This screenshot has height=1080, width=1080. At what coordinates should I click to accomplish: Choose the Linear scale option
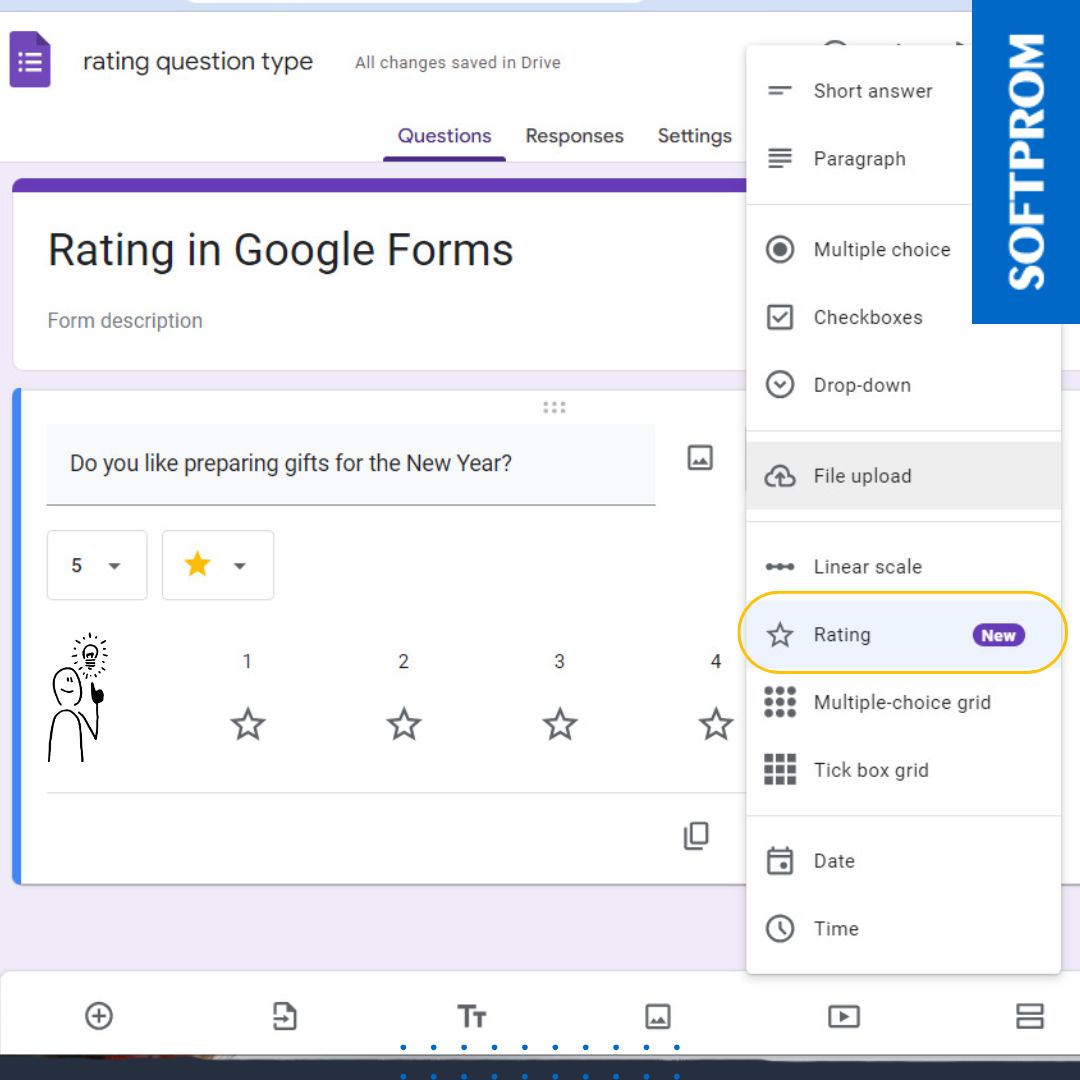[866, 566]
